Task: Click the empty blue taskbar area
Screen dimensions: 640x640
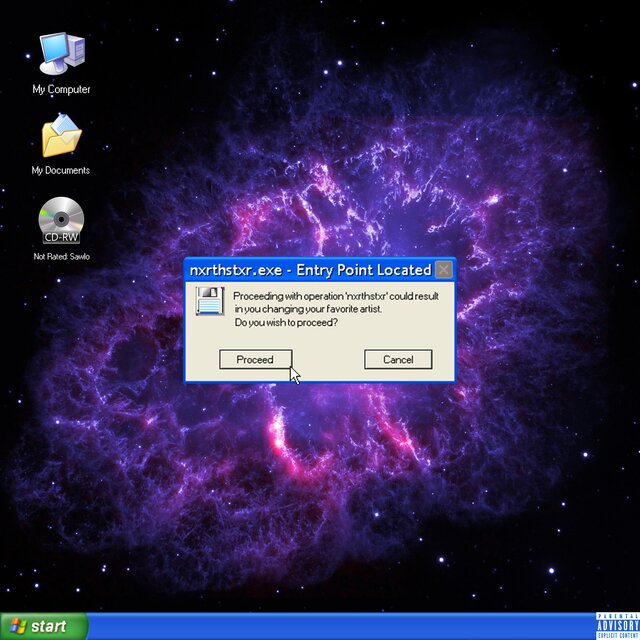Action: (x=340, y=627)
